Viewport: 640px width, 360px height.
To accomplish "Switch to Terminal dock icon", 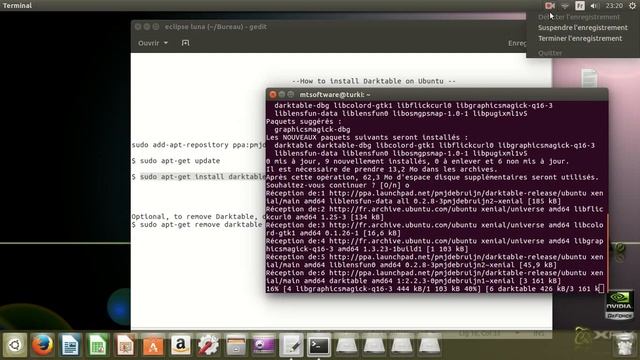I will 319,345.
